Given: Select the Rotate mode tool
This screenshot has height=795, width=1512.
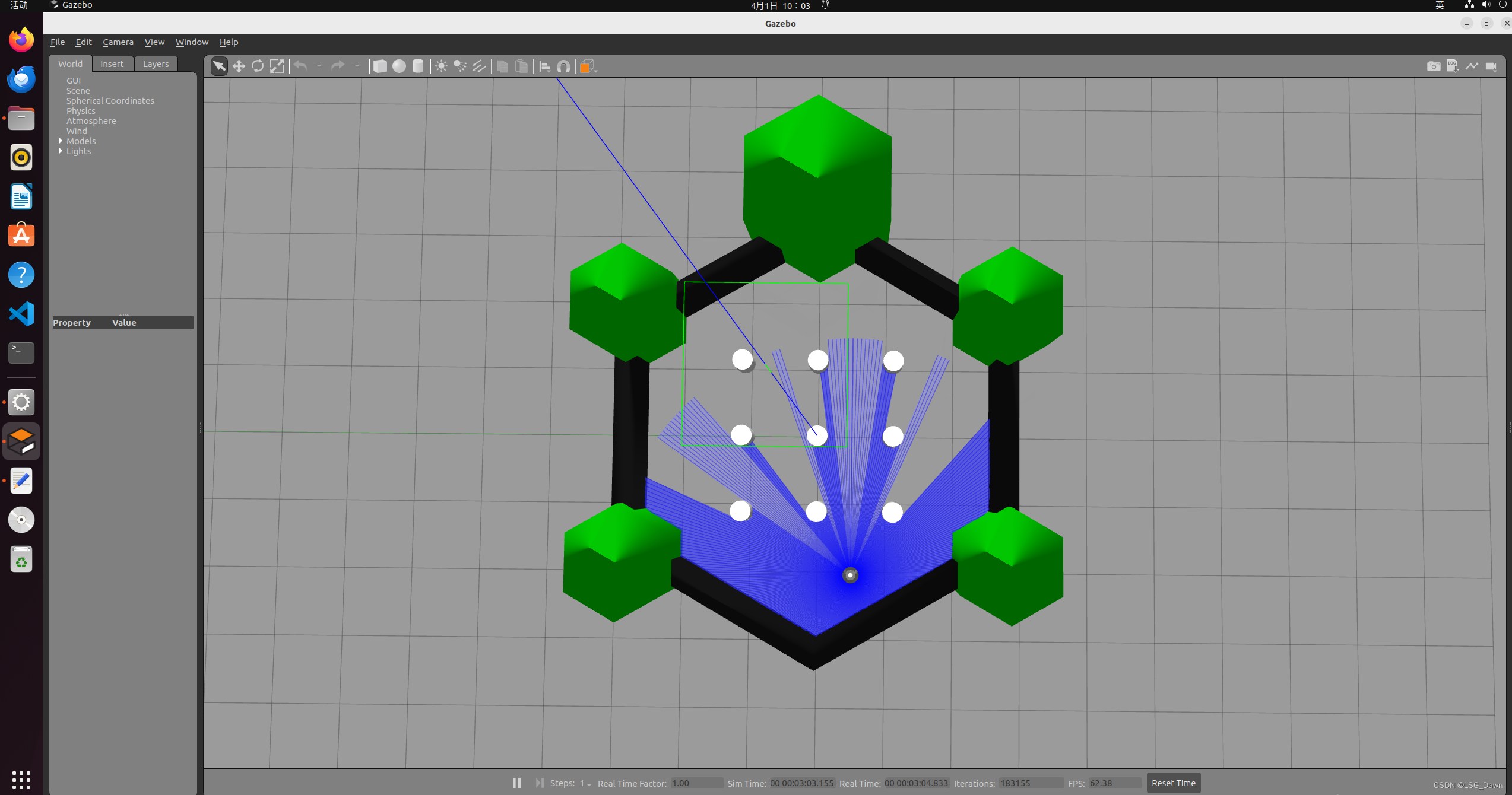Looking at the screenshot, I should (x=258, y=66).
